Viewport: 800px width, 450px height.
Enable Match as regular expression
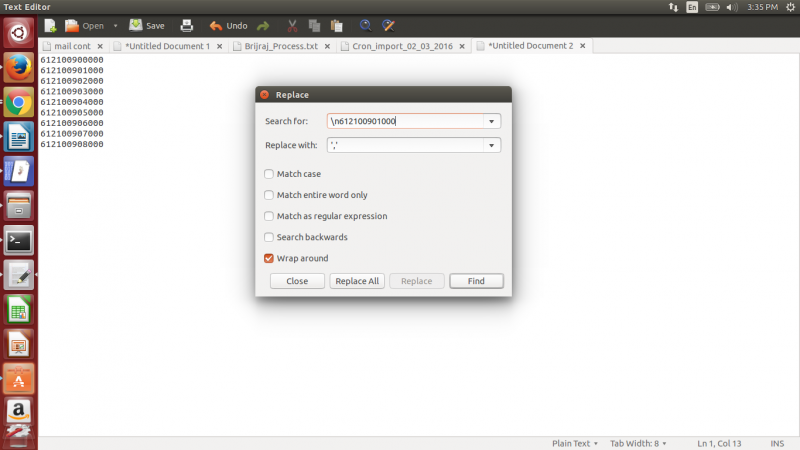pyautogui.click(x=269, y=216)
